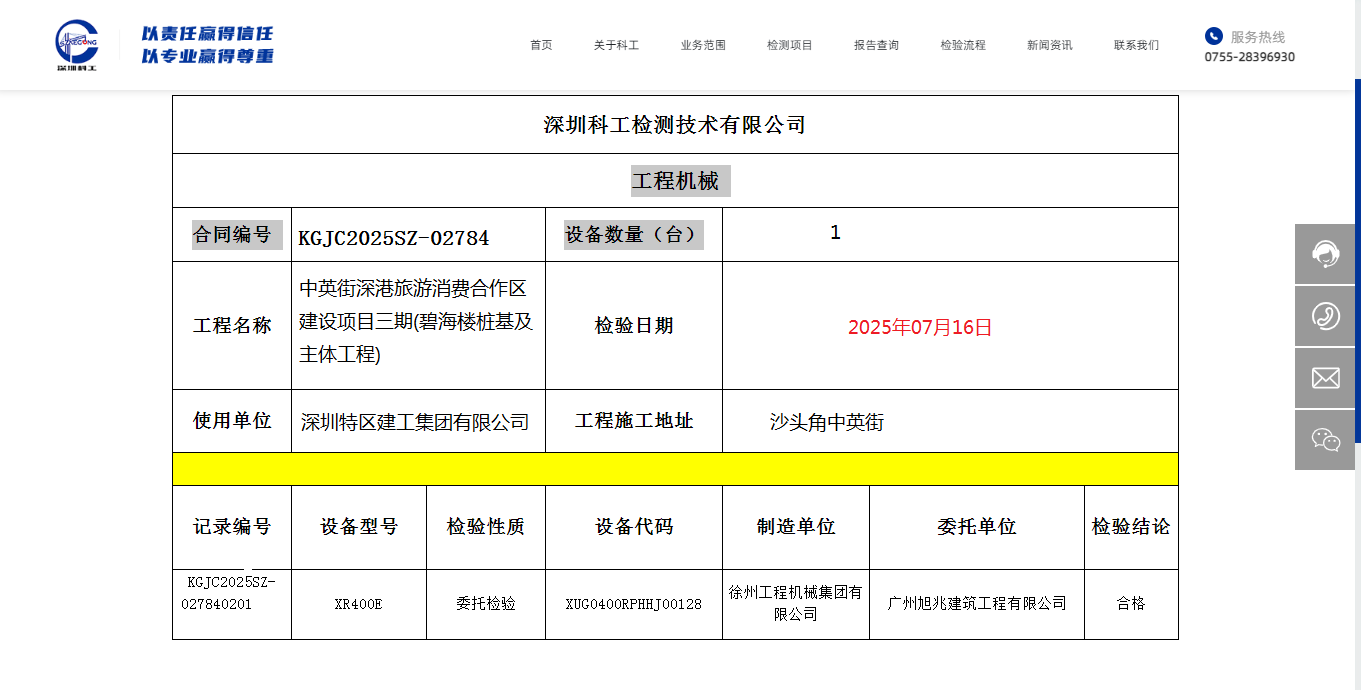
Task: Click the page vertical scrollbar thumb
Action: tap(1358, 260)
